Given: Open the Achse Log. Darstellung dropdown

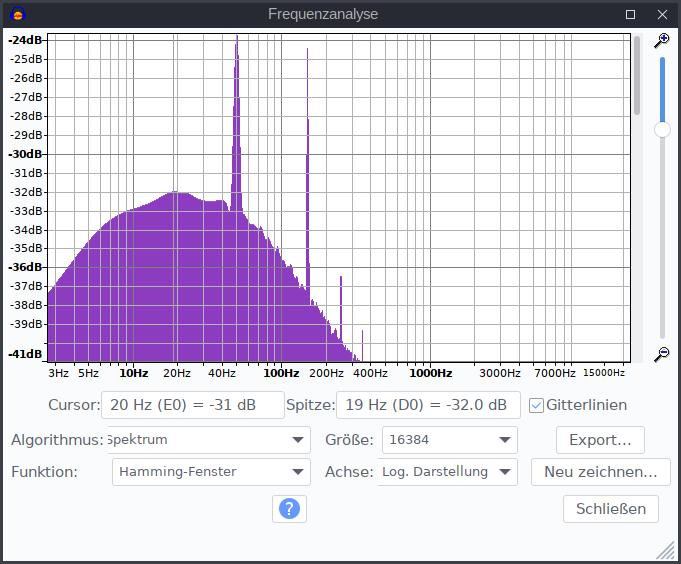Looking at the screenshot, I should [448, 472].
